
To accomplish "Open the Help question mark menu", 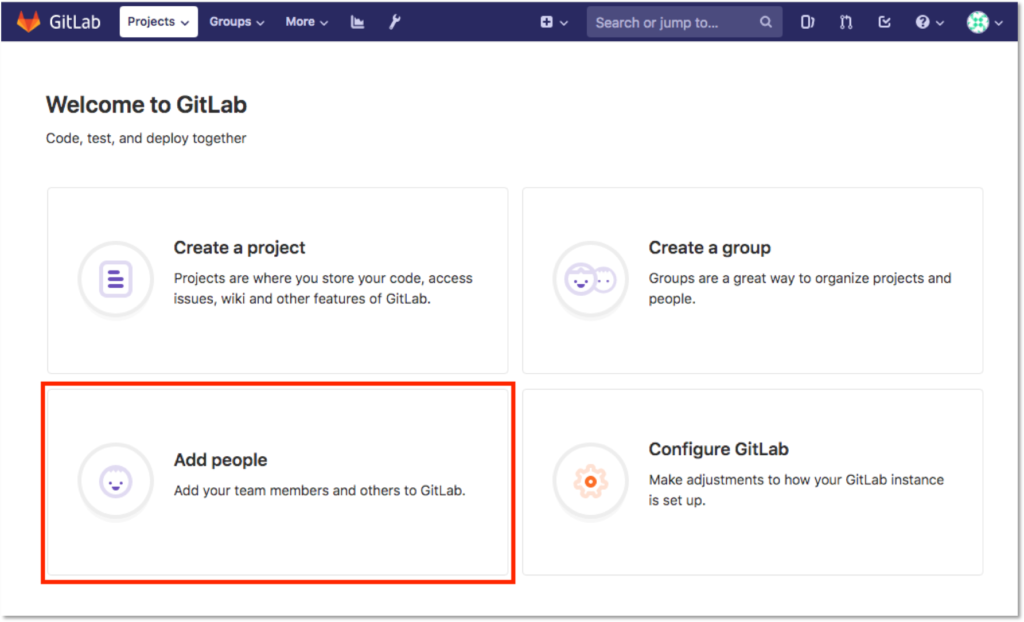I will pos(930,22).
